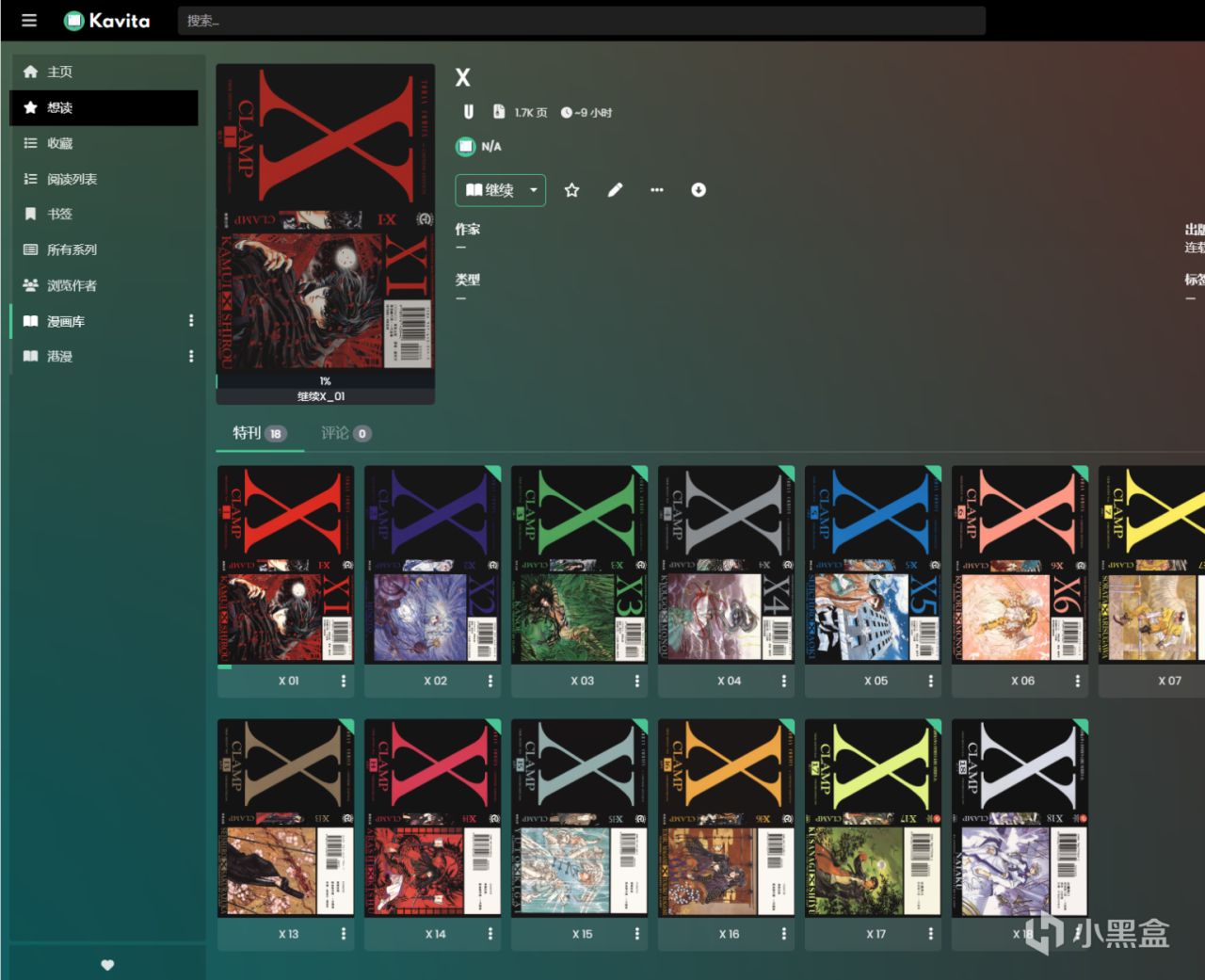Go to 主页 in the sidebar
The image size is (1205, 980).
click(104, 72)
